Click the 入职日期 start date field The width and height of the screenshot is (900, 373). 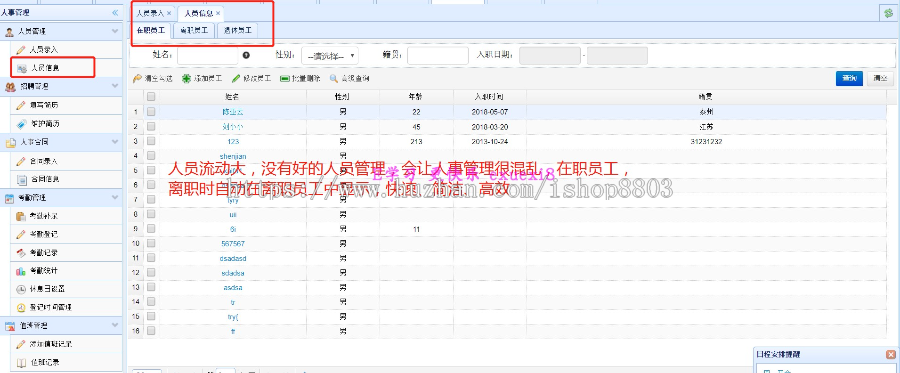click(550, 56)
